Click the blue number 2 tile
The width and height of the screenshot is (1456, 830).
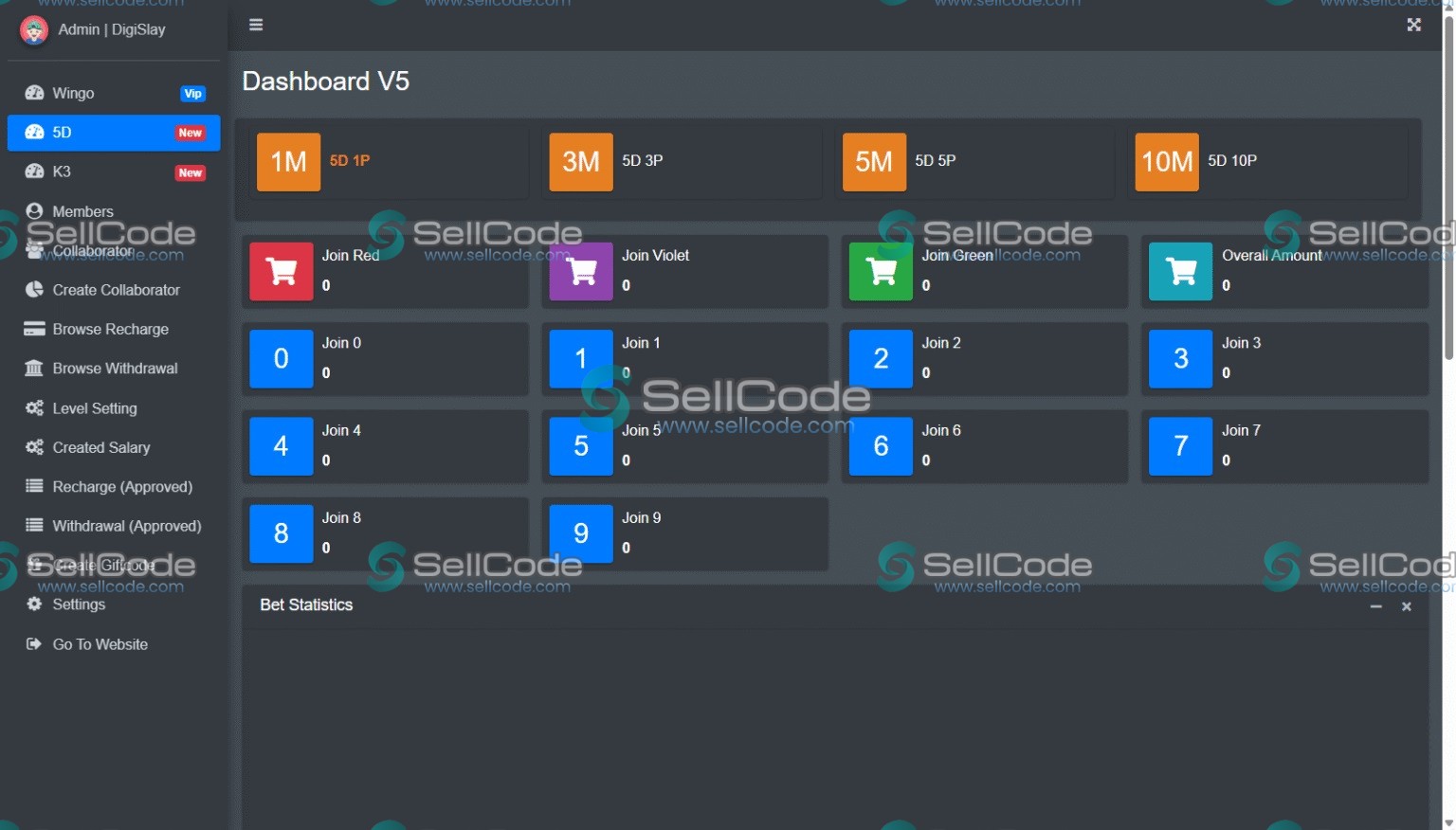tap(881, 359)
